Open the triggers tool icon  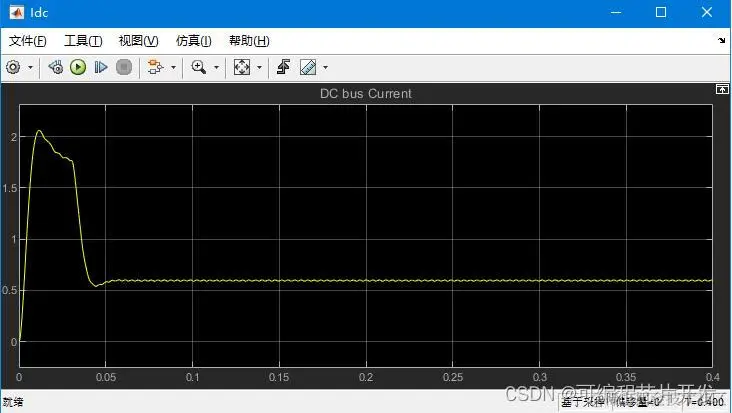coord(283,67)
